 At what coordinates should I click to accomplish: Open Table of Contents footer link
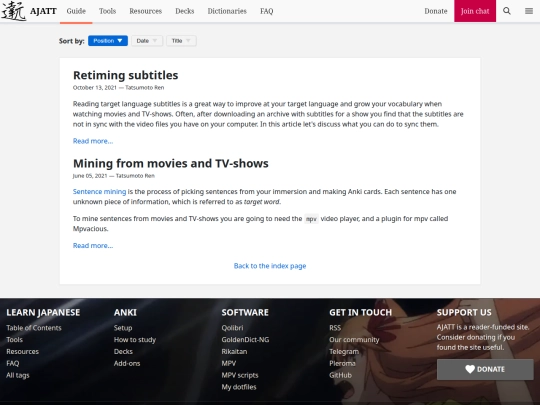click(34, 328)
